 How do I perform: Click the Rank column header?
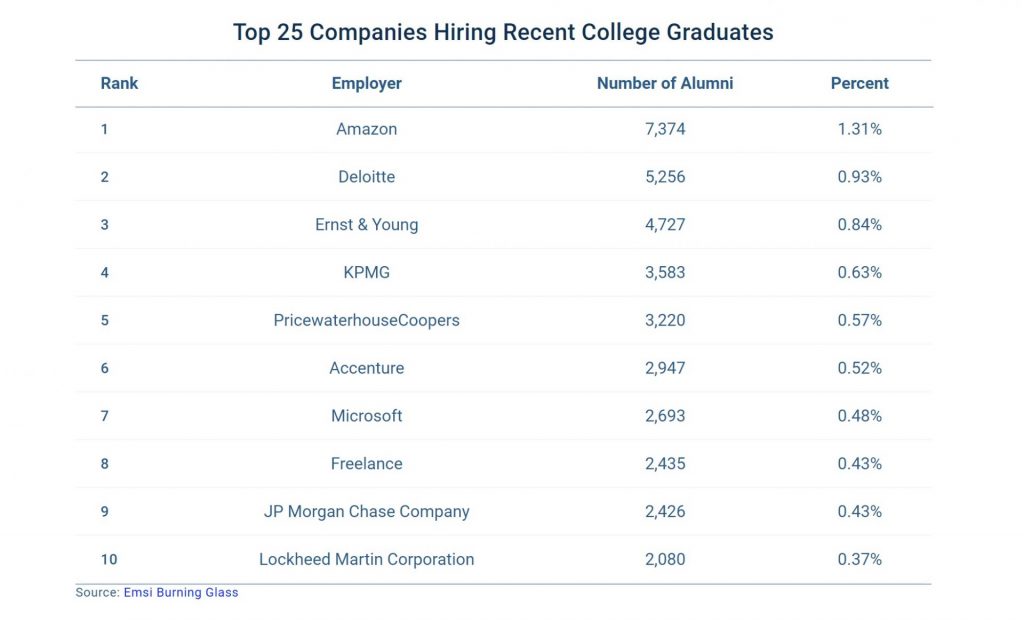[x=119, y=83]
